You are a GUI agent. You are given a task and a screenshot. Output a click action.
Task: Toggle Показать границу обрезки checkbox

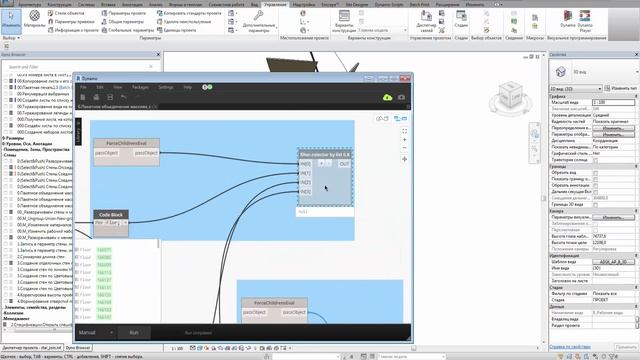596,179
